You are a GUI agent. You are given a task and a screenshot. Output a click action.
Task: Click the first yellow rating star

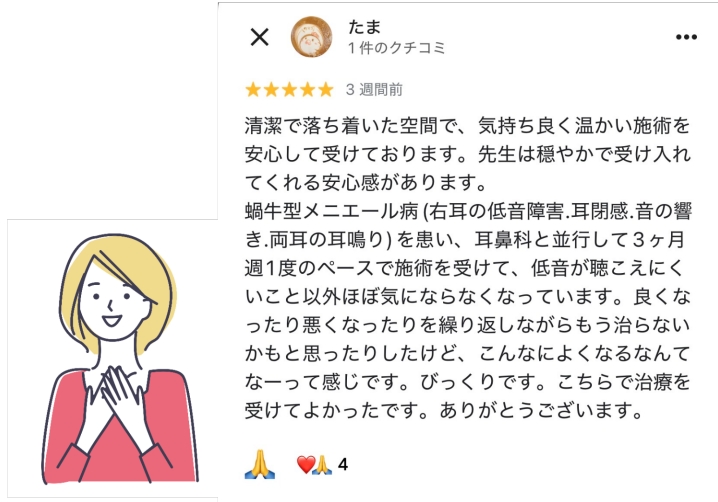tap(253, 89)
